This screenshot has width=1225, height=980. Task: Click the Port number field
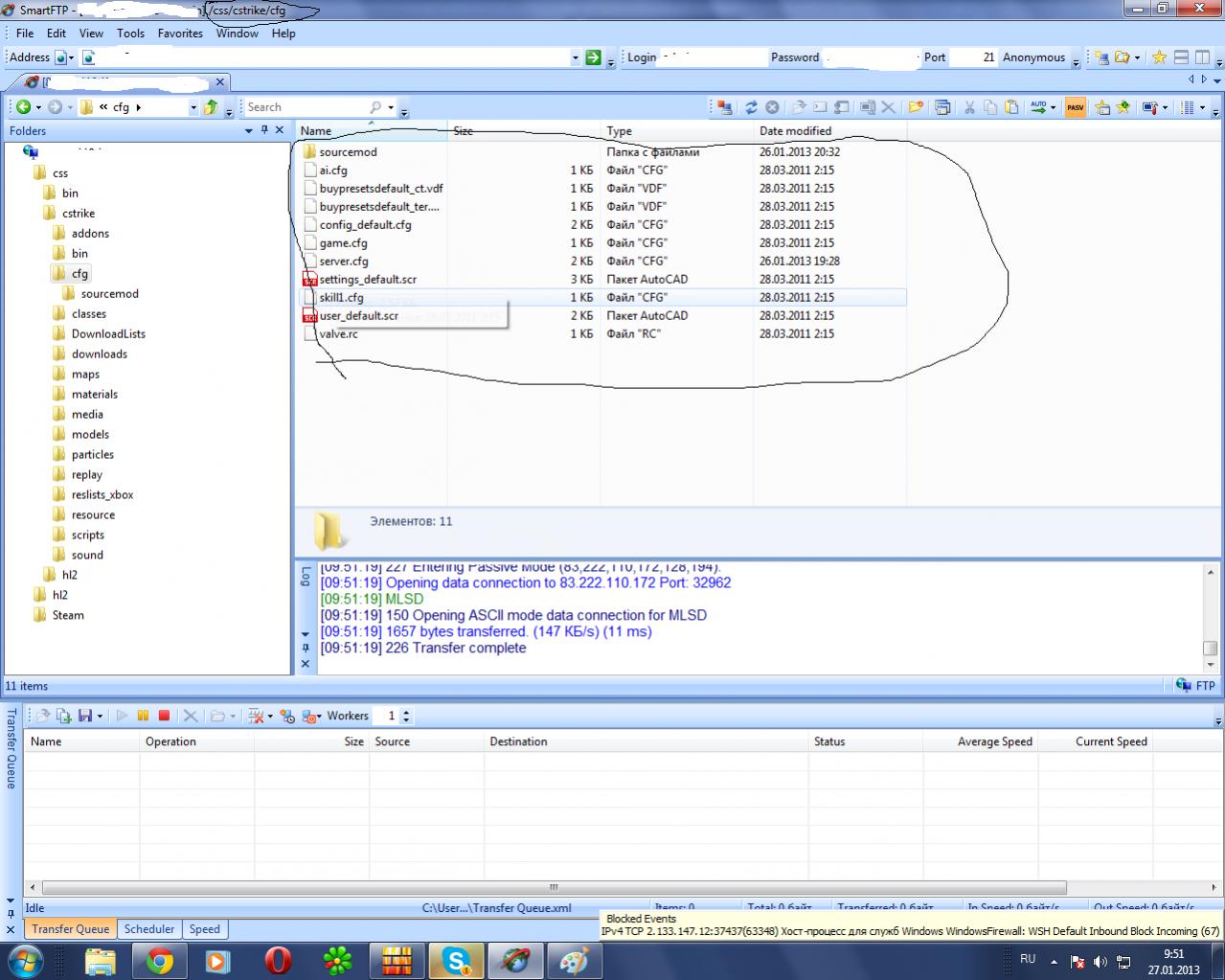[975, 57]
